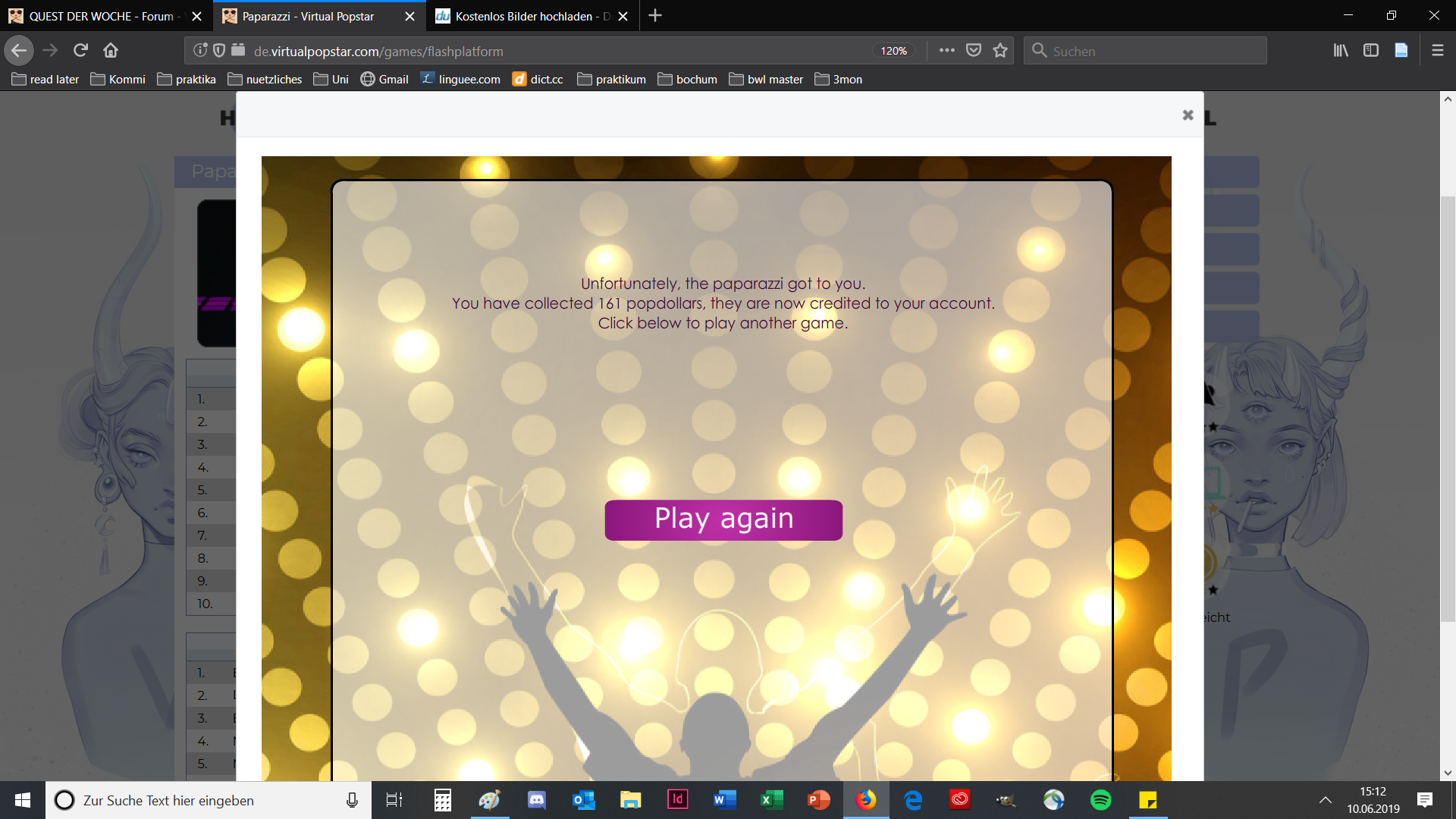Go to Firefox home page
The image size is (1456, 819).
point(111,51)
